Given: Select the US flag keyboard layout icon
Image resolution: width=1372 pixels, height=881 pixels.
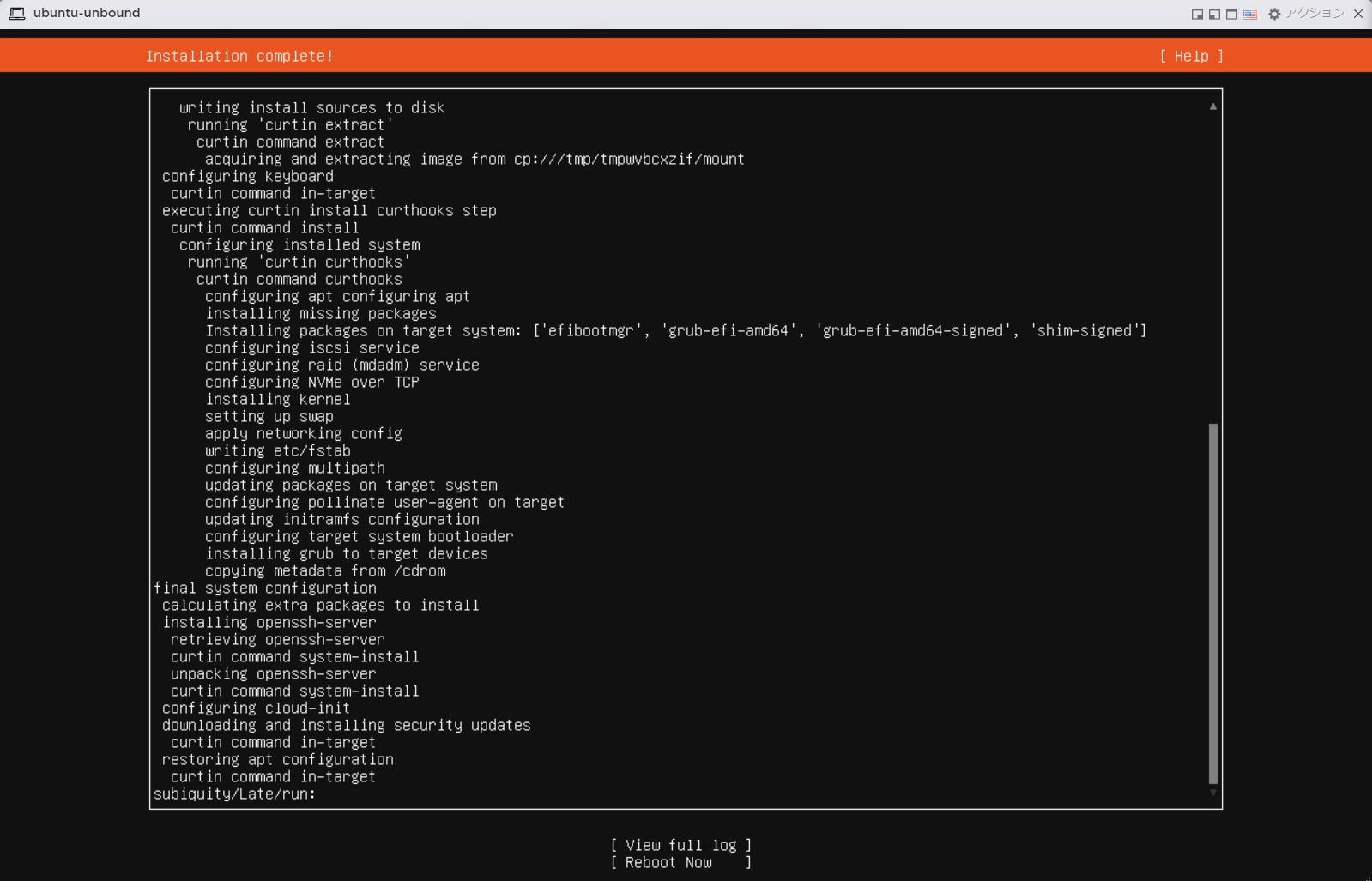Looking at the screenshot, I should [1250, 14].
